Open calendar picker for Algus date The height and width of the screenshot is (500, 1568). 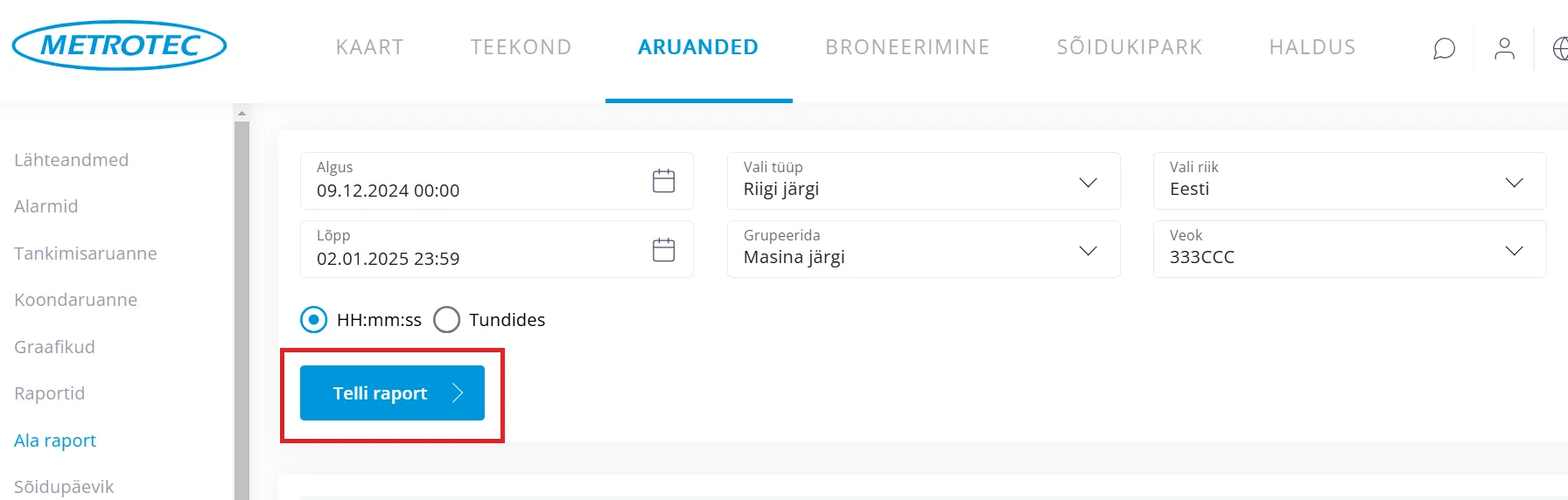(663, 181)
